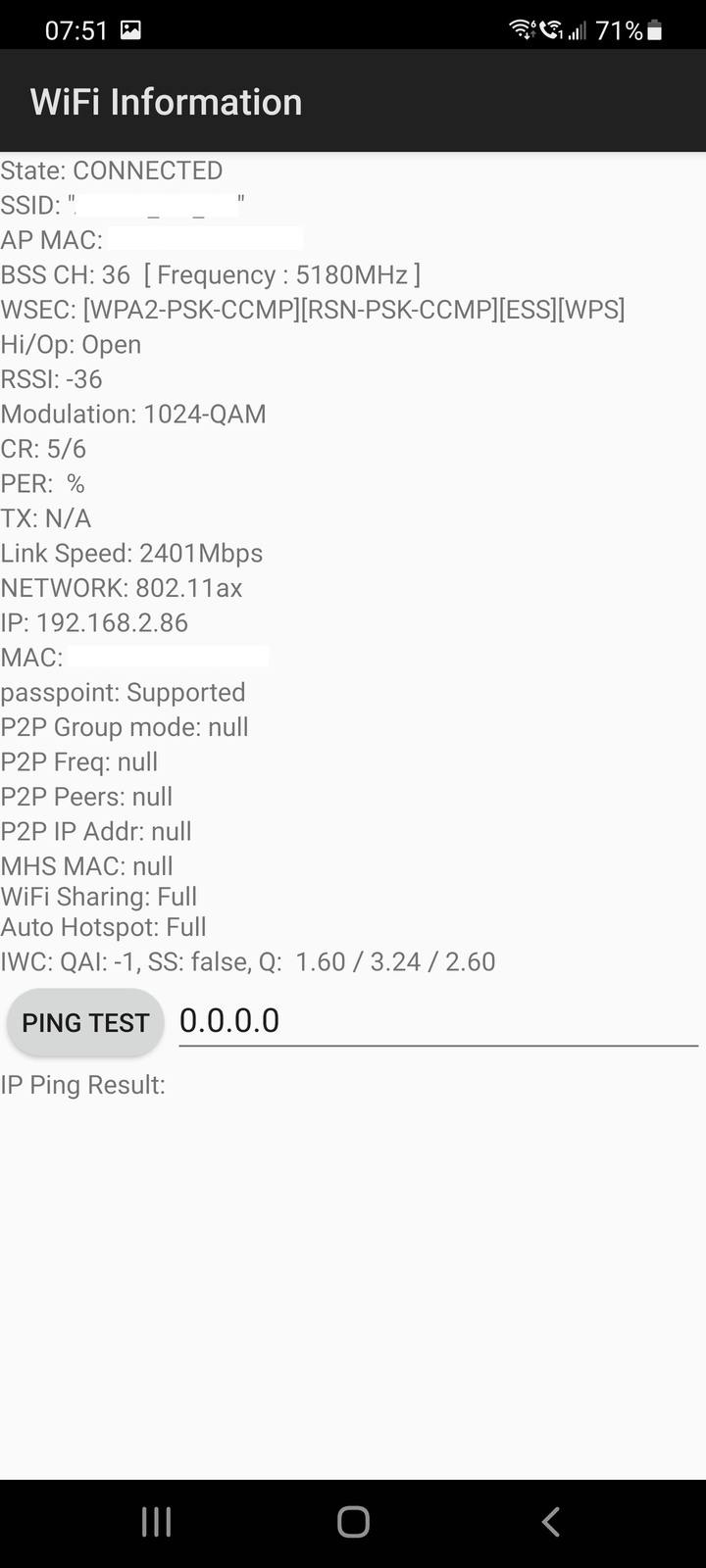Tap the Android home navigation icon
This screenshot has height=1568, width=706.
(353, 1522)
